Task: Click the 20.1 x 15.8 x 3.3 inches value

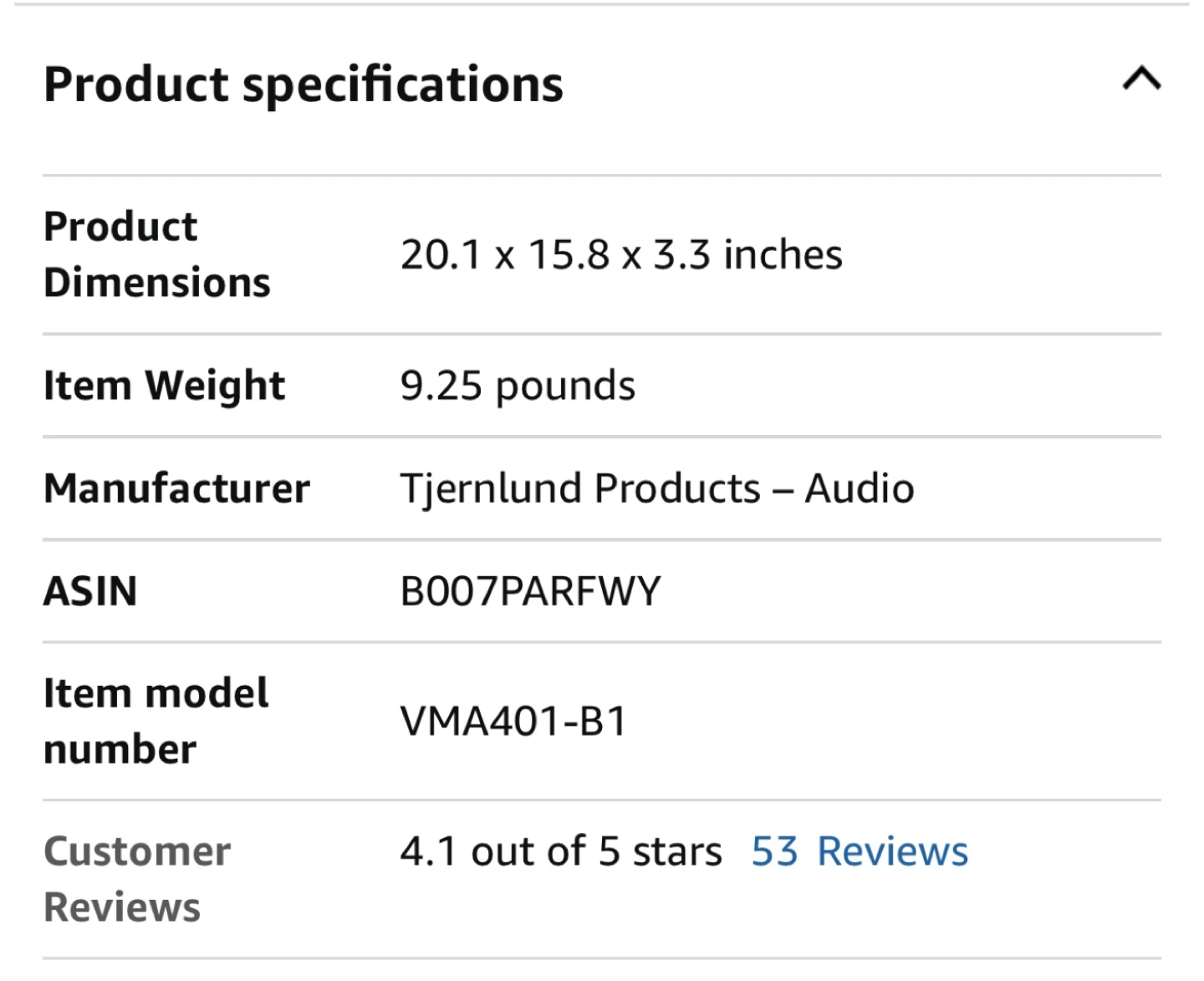Action: [x=621, y=255]
